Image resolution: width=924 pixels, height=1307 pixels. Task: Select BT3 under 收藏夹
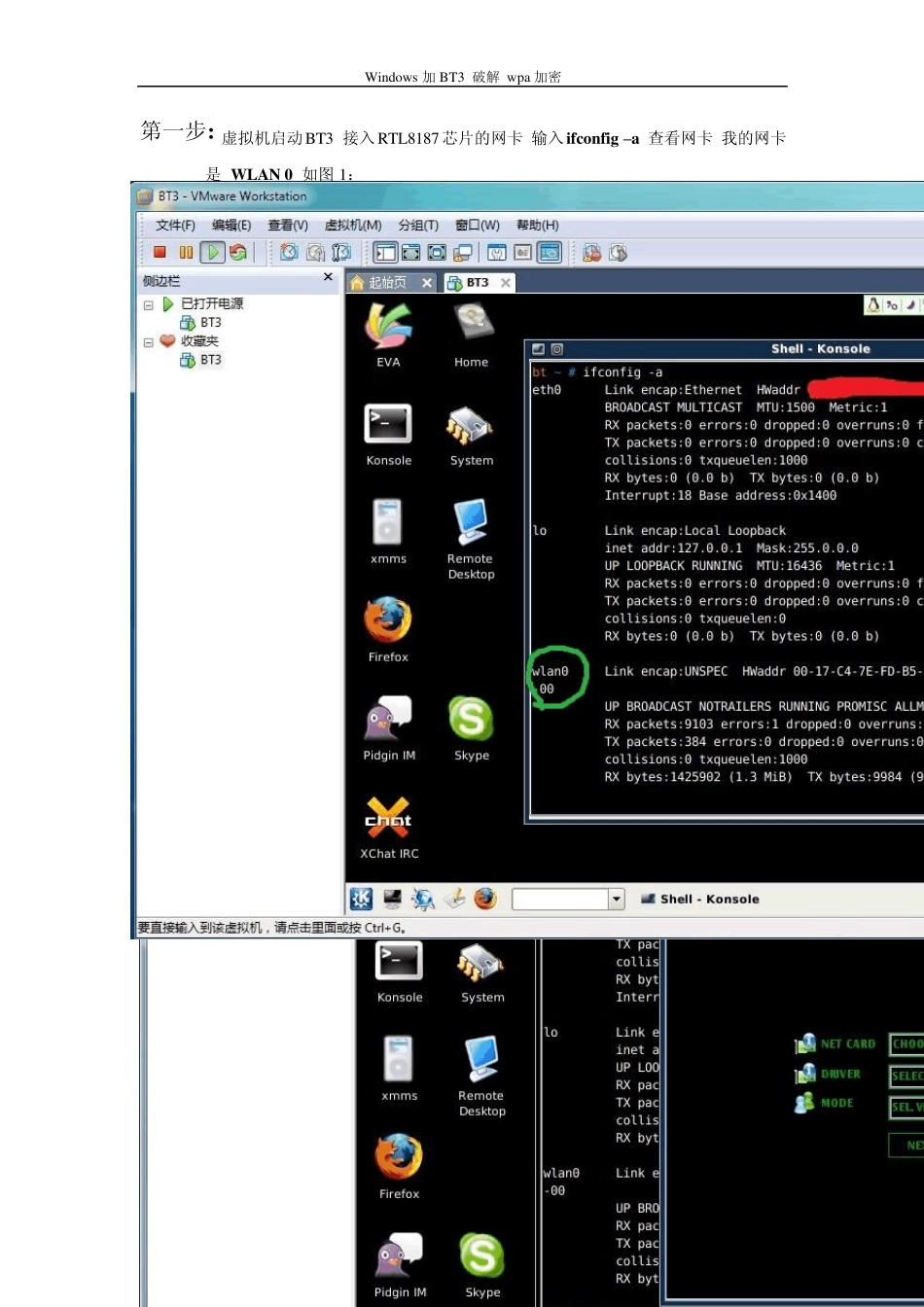(x=201, y=360)
